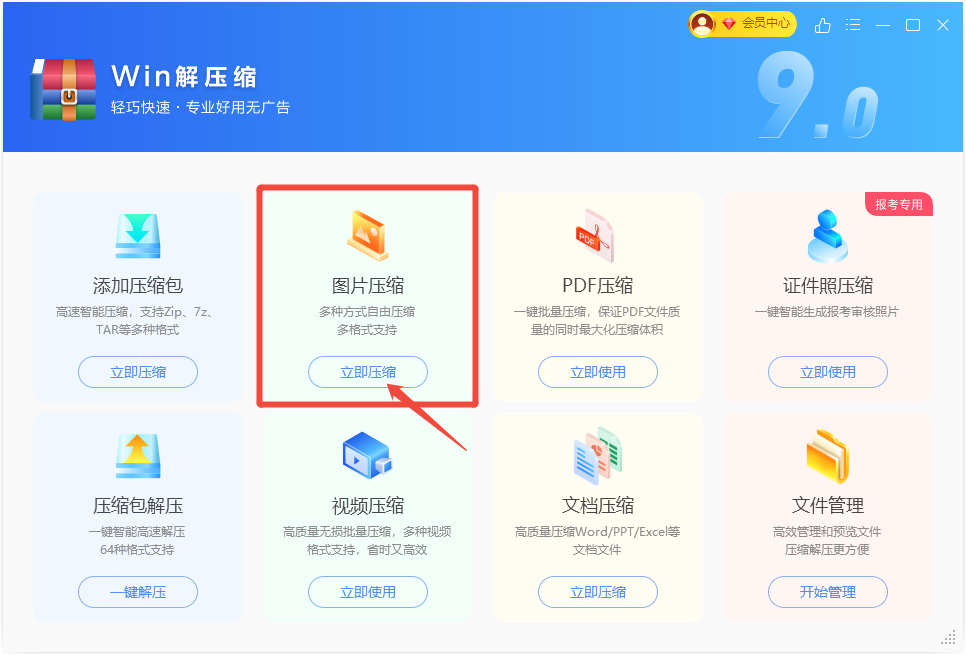
Task: Click the document compression files icon
Action: [598, 455]
